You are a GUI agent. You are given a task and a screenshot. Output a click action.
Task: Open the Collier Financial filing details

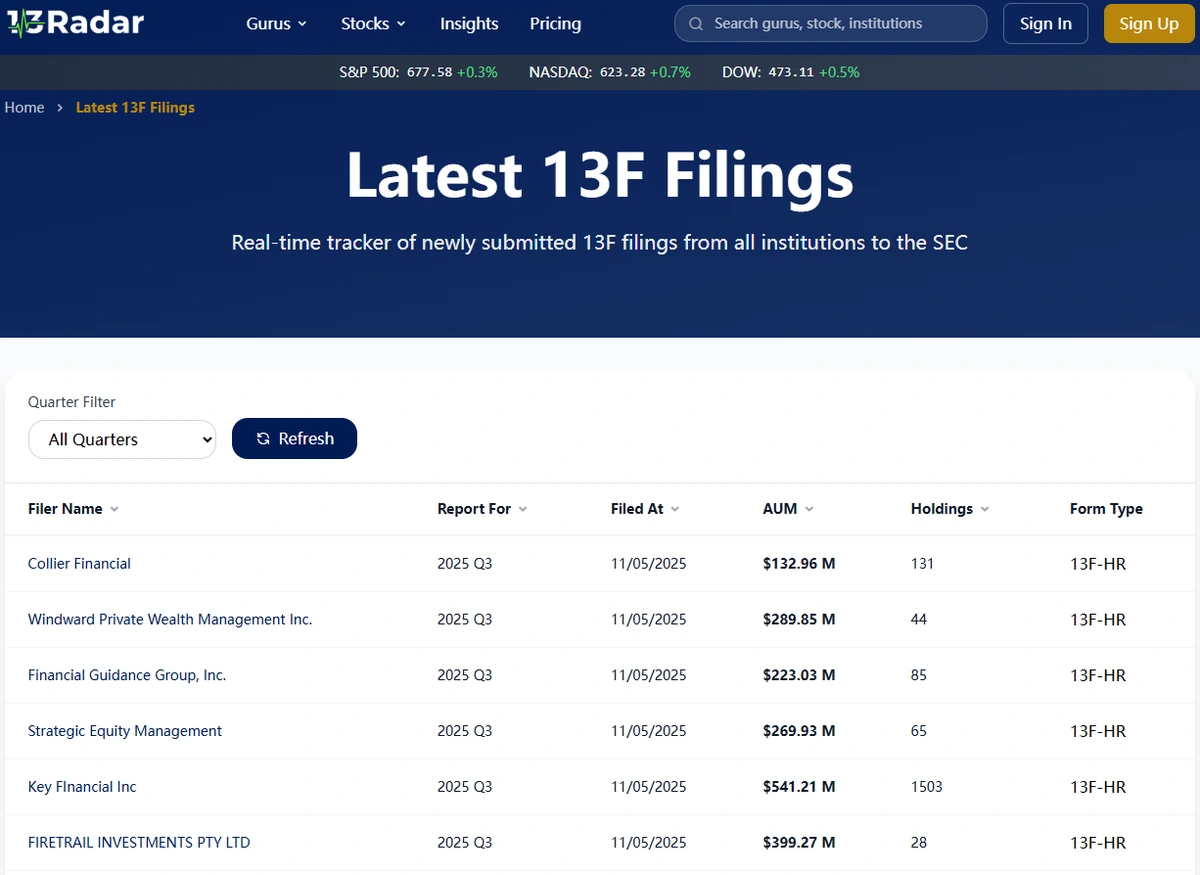(x=79, y=563)
